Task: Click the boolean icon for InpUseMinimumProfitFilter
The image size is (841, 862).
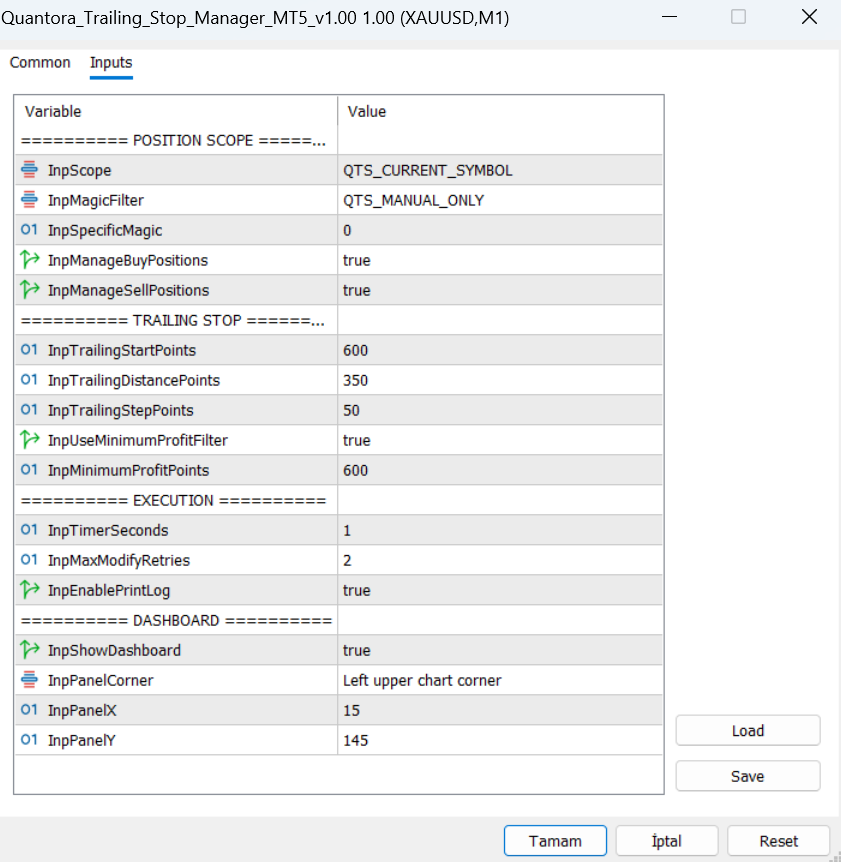Action: tap(30, 440)
